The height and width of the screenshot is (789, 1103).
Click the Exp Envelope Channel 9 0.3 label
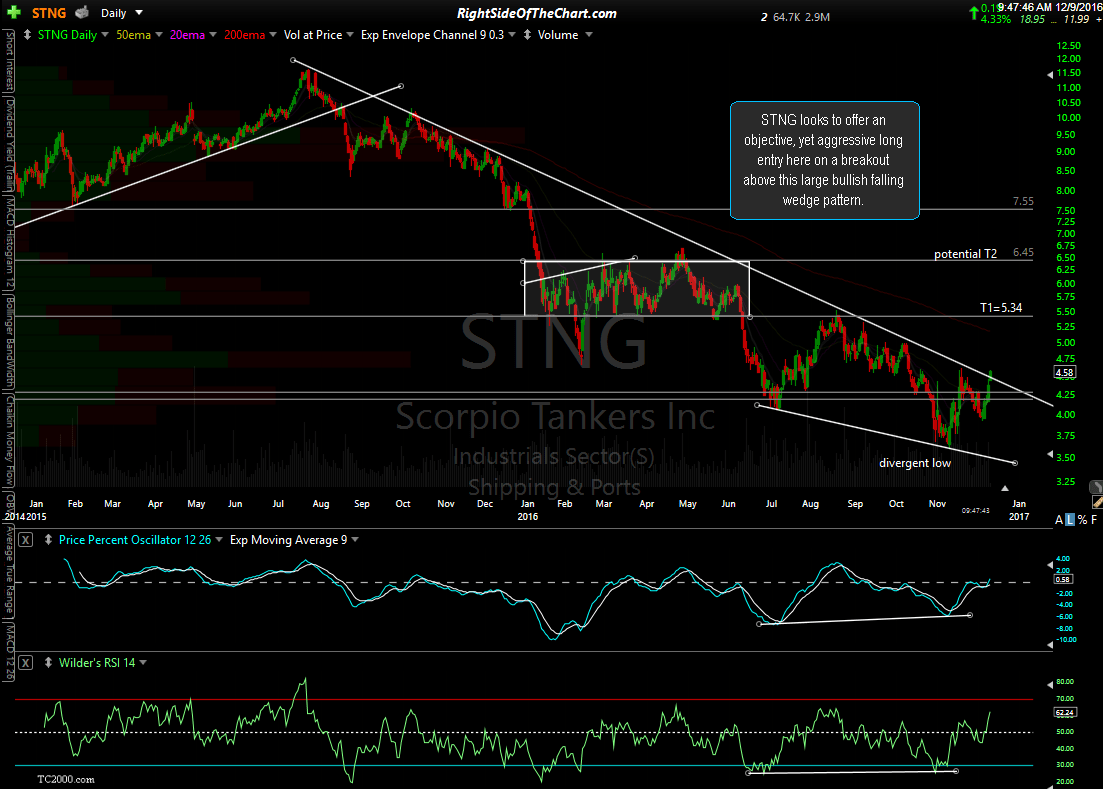433,34
